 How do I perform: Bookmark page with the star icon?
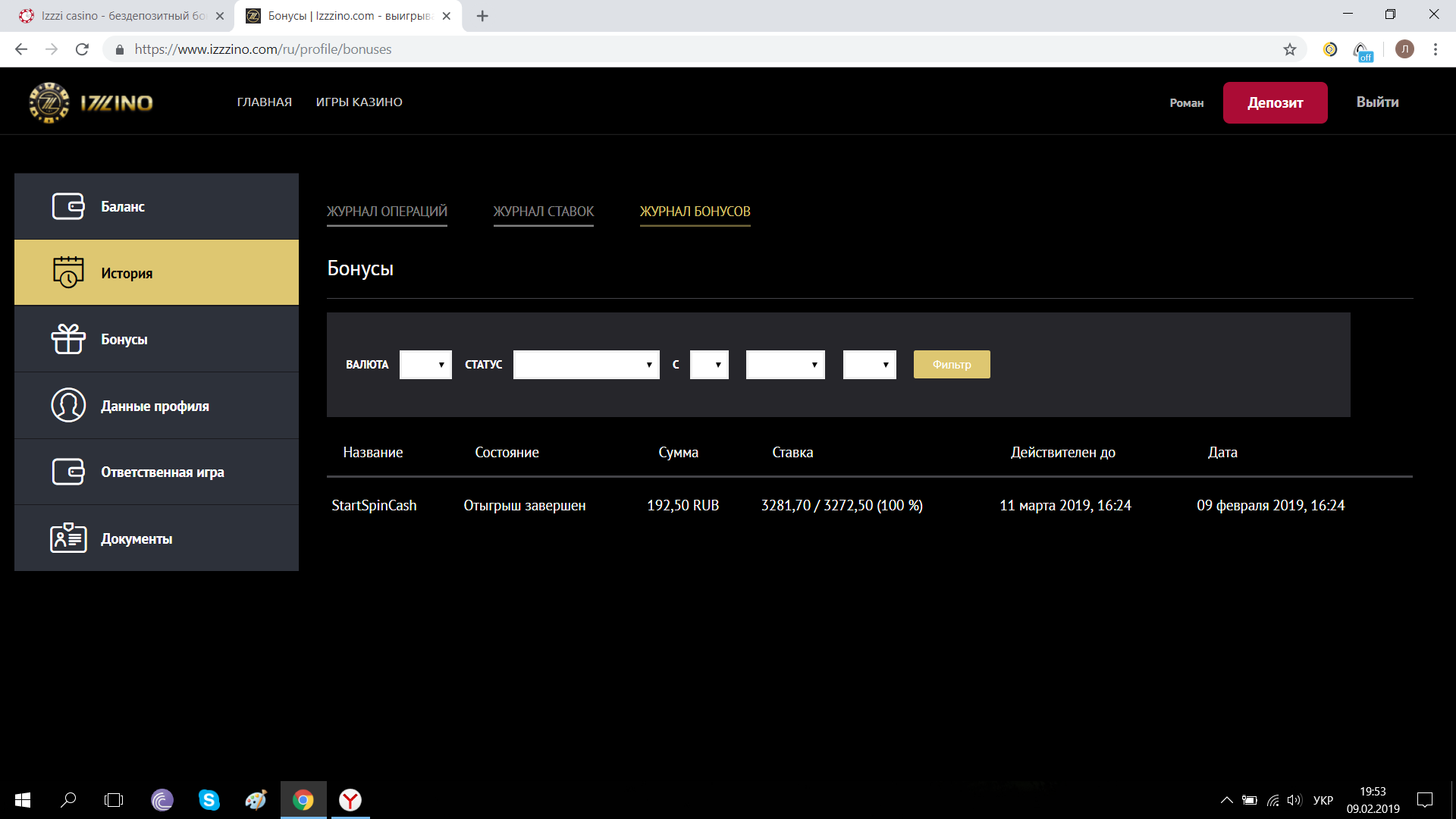coord(1290,49)
